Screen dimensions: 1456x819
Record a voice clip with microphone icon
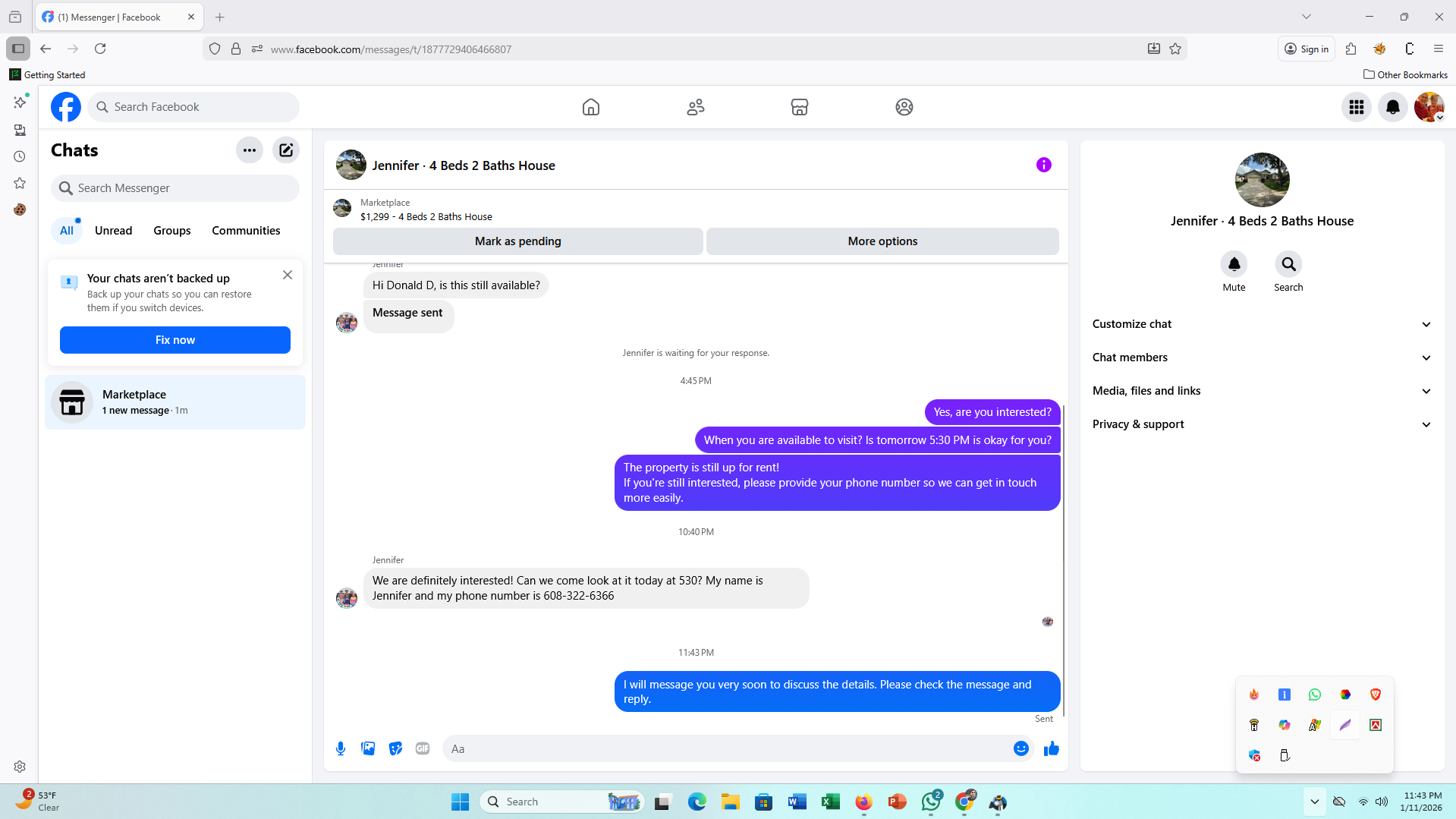(341, 748)
